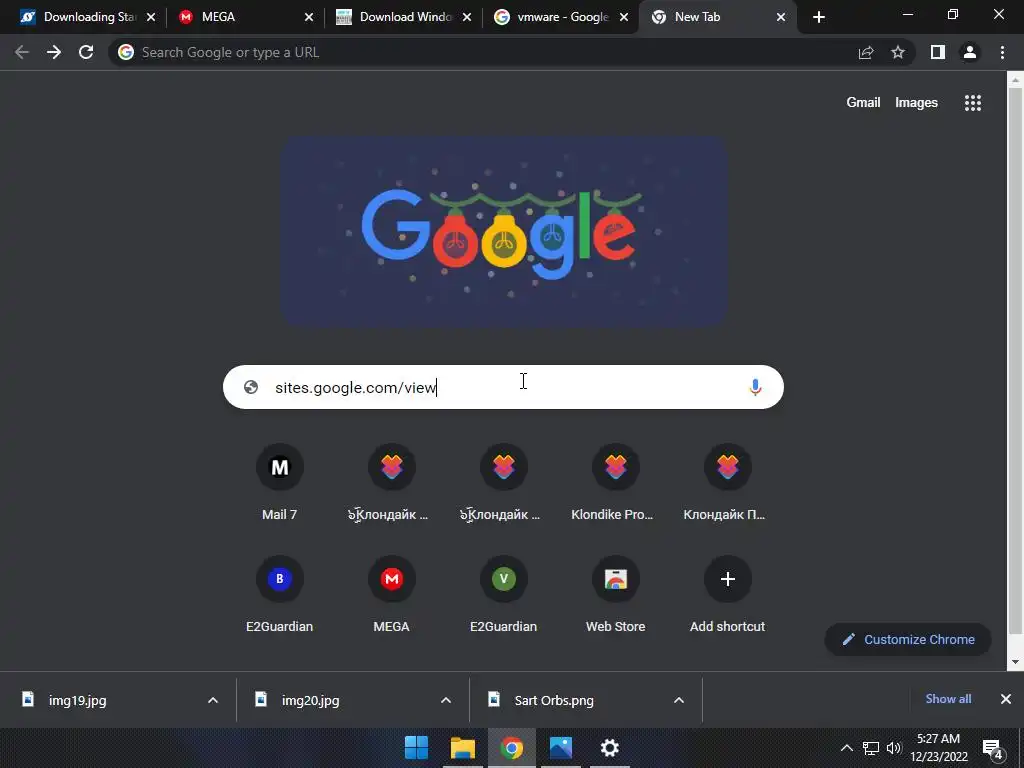1024x768 pixels.
Task: Open the blue B E2Guardian shortcut
Action: tap(280, 594)
